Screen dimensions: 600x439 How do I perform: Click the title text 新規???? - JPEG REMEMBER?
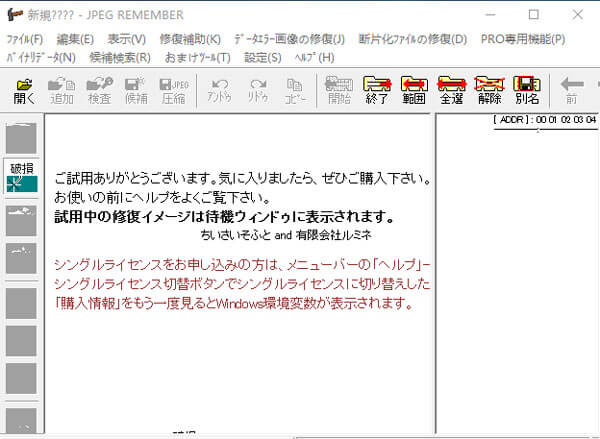(105, 15)
